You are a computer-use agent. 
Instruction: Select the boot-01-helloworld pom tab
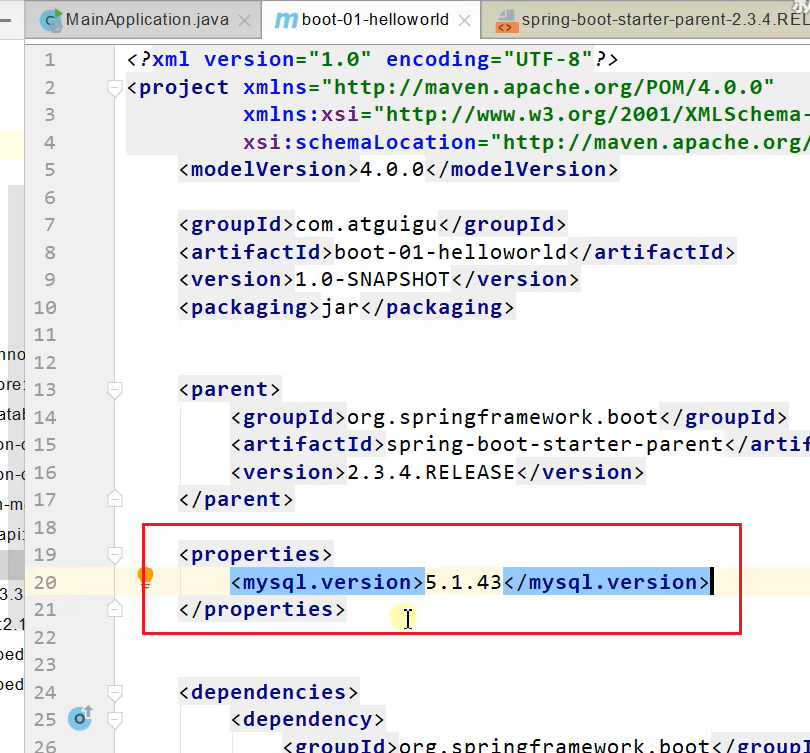pos(375,20)
